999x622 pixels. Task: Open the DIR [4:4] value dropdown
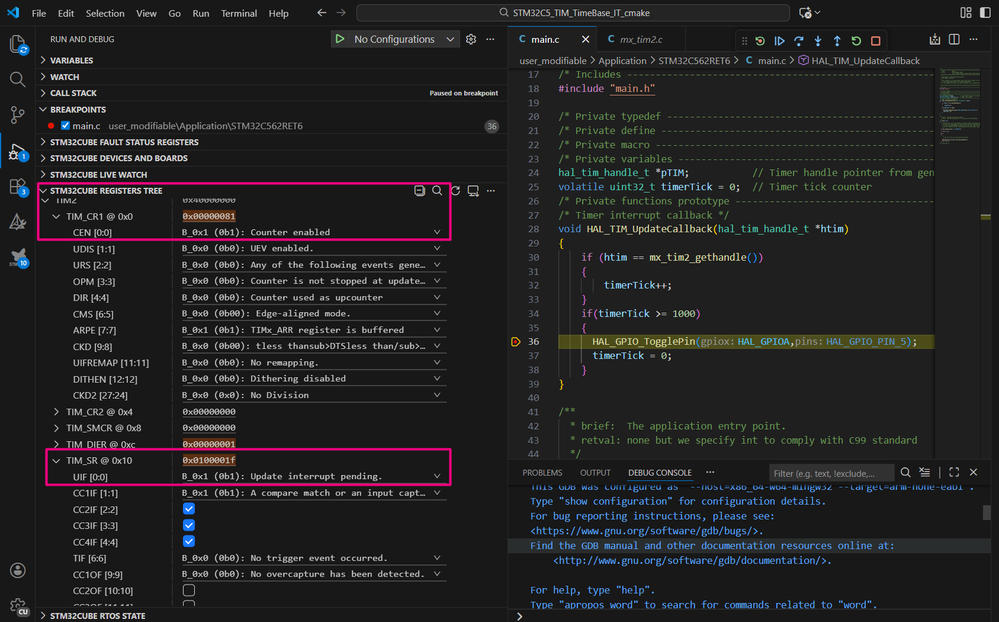[312, 297]
